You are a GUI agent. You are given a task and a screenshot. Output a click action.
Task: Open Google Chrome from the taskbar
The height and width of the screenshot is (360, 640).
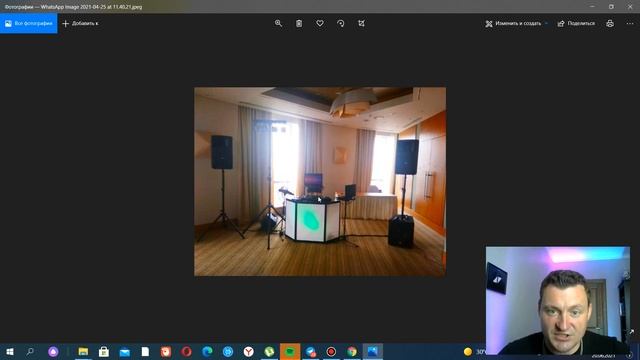click(352, 351)
